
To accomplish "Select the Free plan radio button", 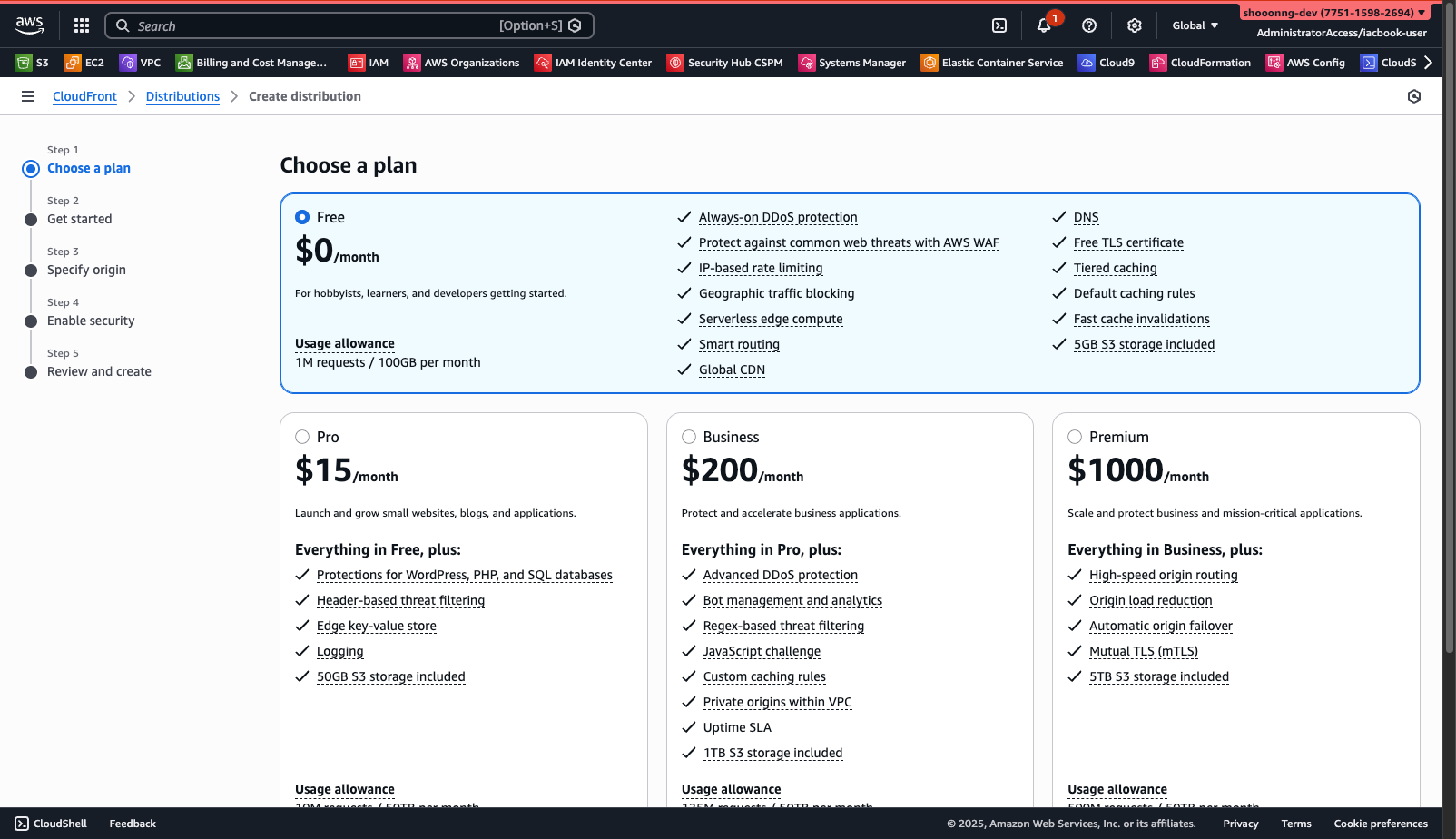I will click(x=302, y=217).
